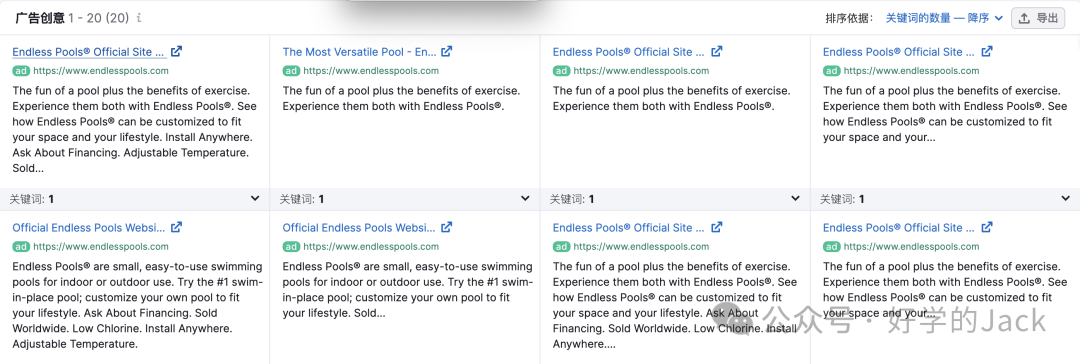Expand 关键词 chevron under 'The Most Versatile Pool' ad
1080x364 pixels.
(525, 199)
